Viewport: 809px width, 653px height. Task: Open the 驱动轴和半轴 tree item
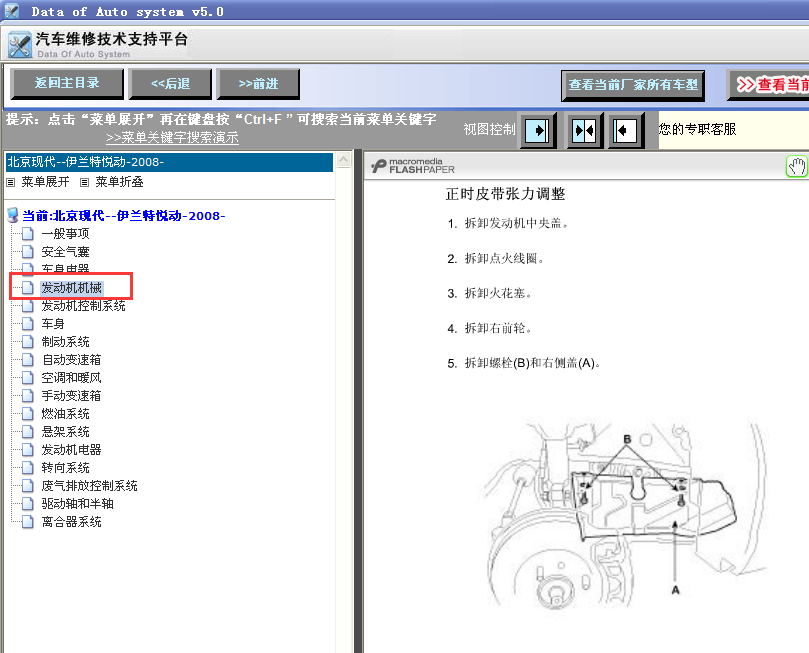(x=77, y=504)
